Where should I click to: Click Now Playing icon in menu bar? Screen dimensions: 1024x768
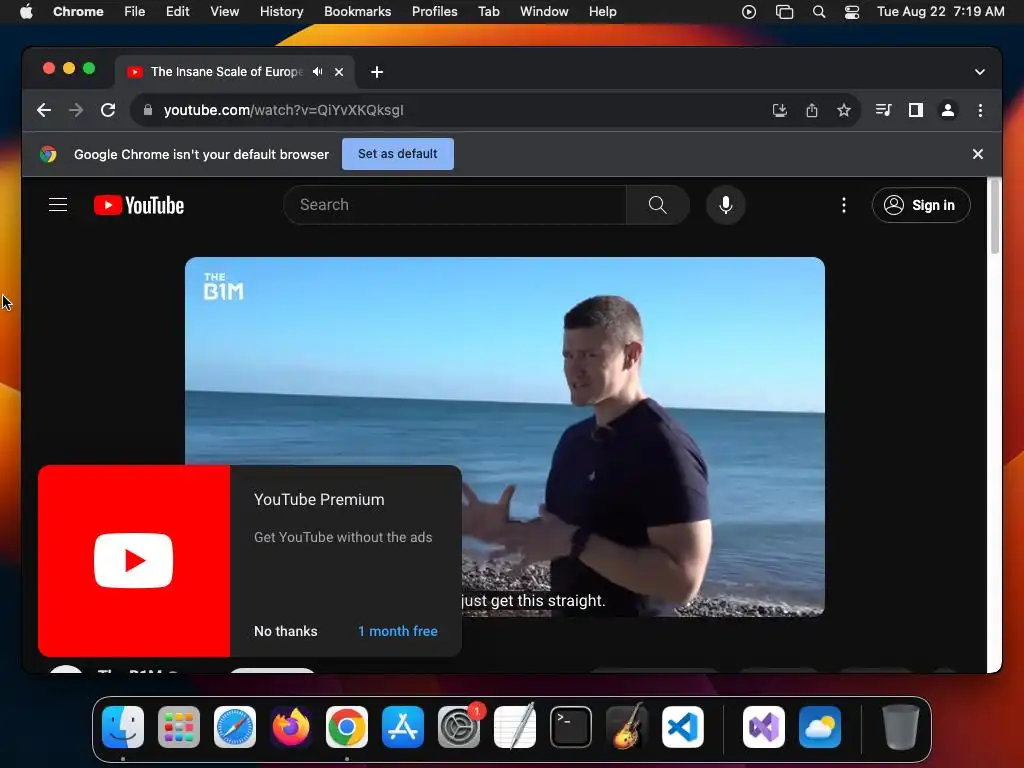(749, 12)
